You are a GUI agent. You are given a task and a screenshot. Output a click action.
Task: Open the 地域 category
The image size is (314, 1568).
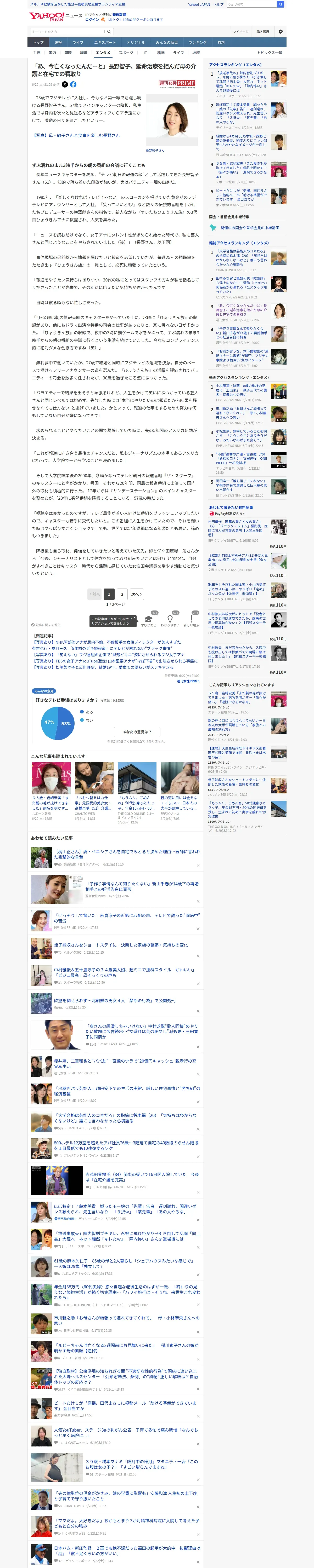pos(196,53)
